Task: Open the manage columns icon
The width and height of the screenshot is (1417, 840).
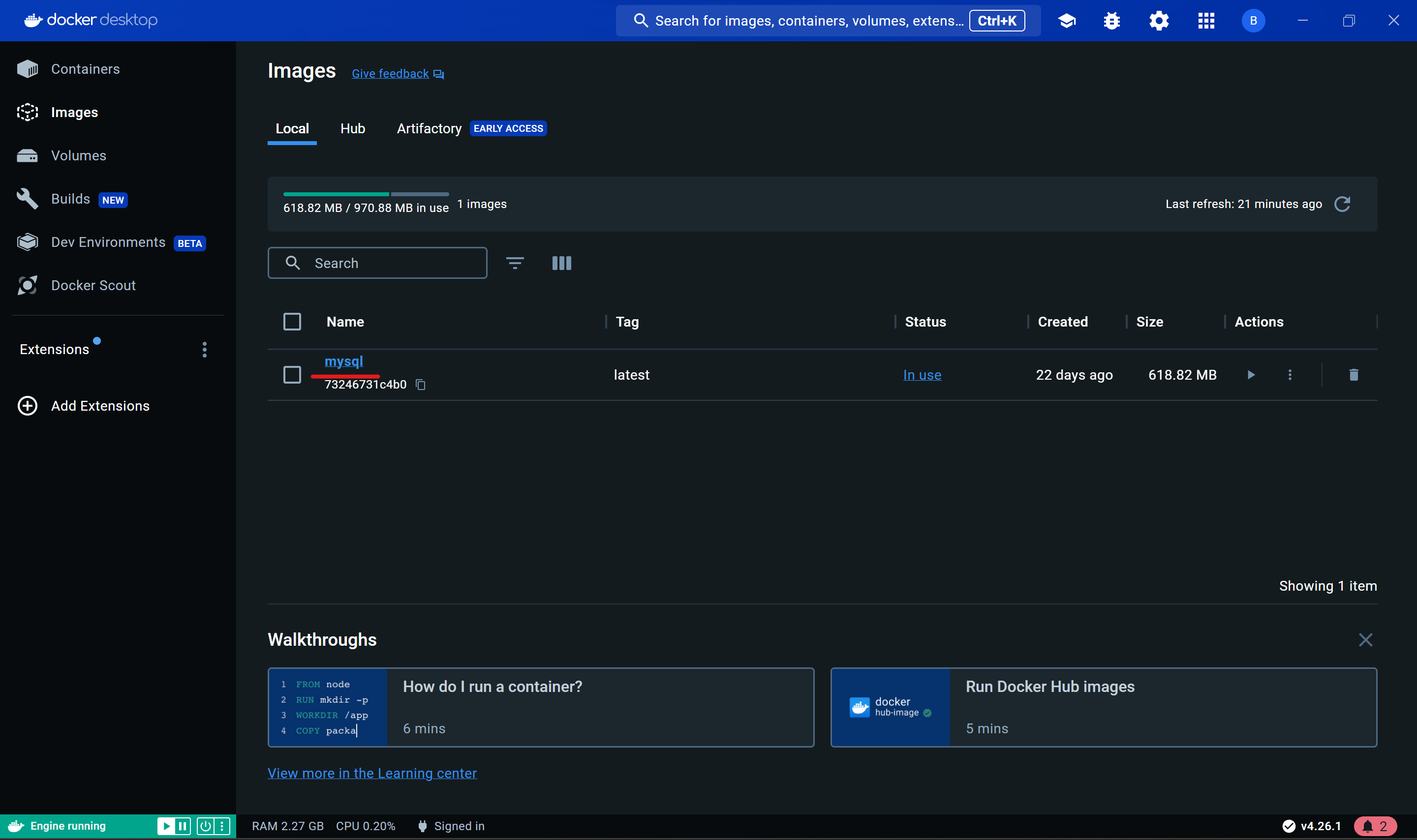Action: coord(561,263)
